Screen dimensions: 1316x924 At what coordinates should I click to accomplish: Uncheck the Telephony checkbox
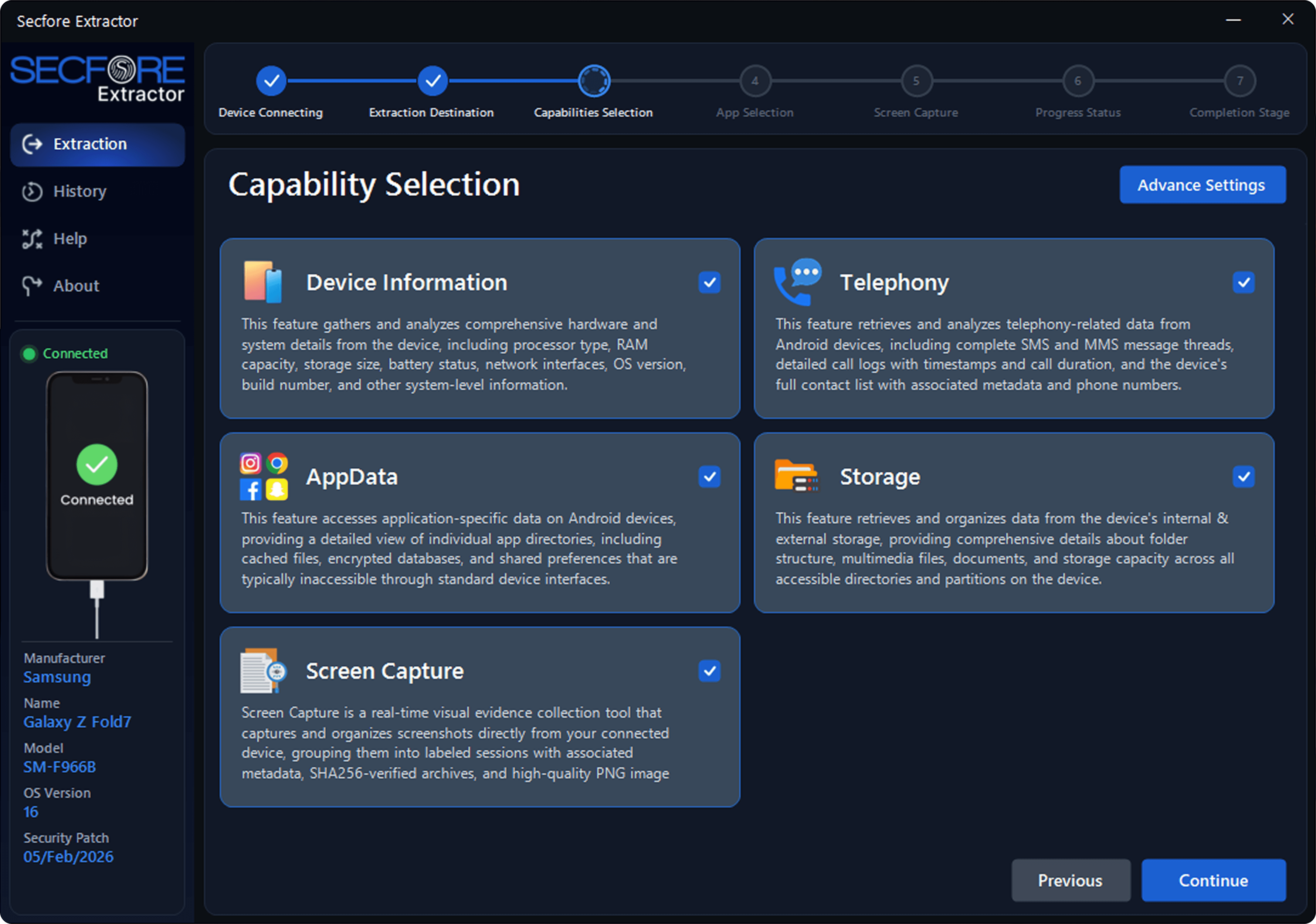point(1243,282)
